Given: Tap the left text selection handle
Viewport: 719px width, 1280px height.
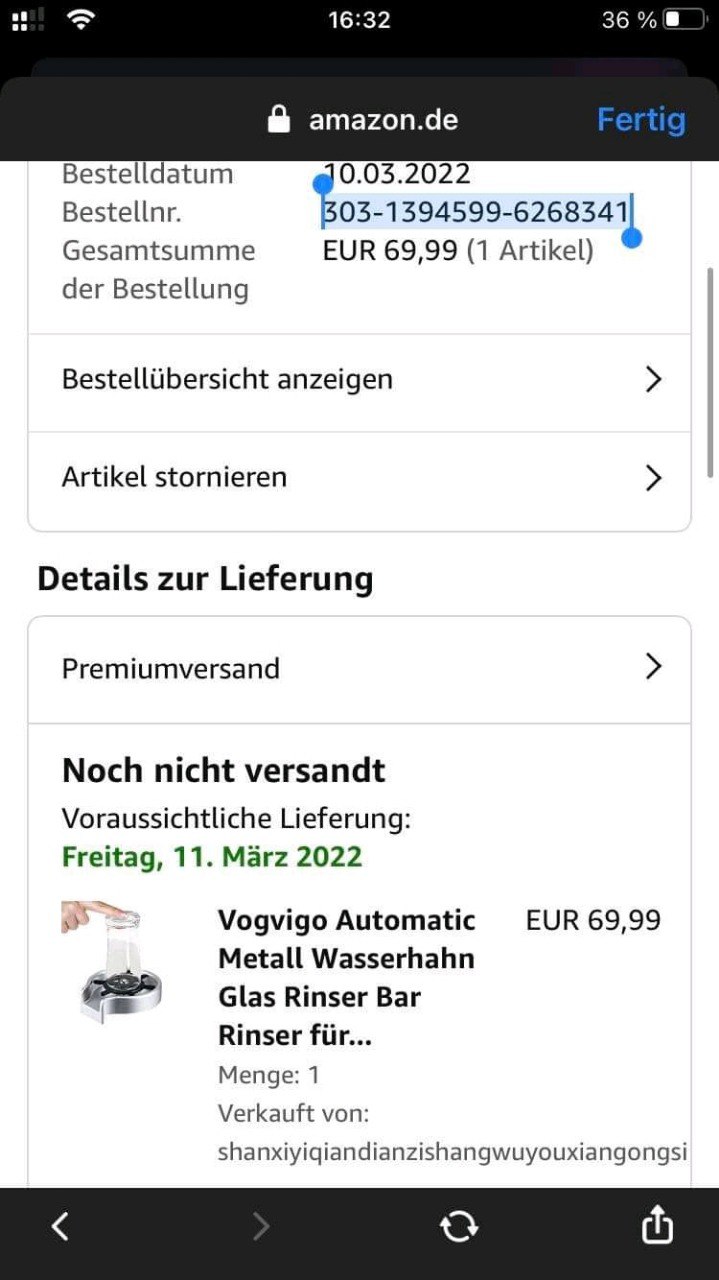Looking at the screenshot, I should coord(322,184).
